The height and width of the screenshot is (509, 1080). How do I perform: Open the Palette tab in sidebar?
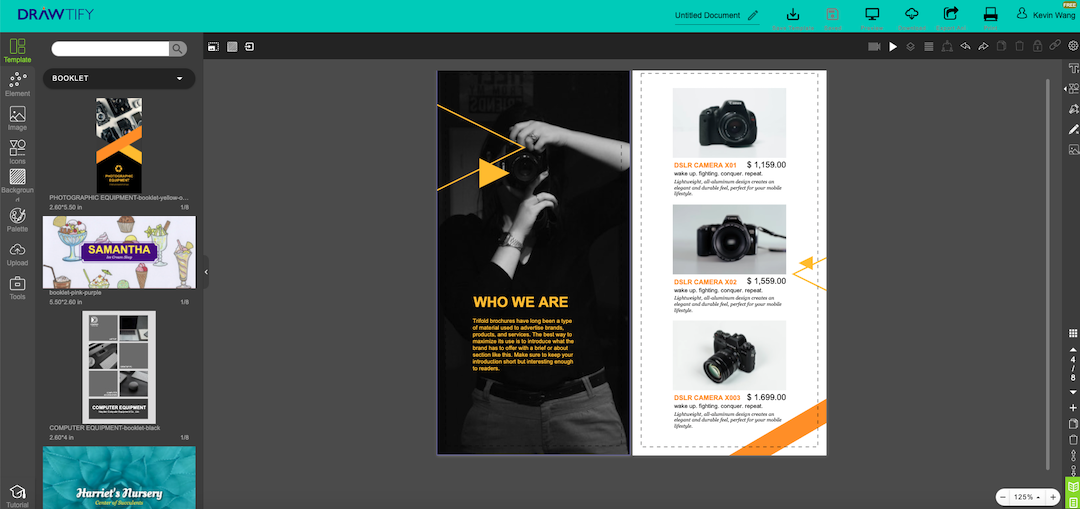[17, 220]
